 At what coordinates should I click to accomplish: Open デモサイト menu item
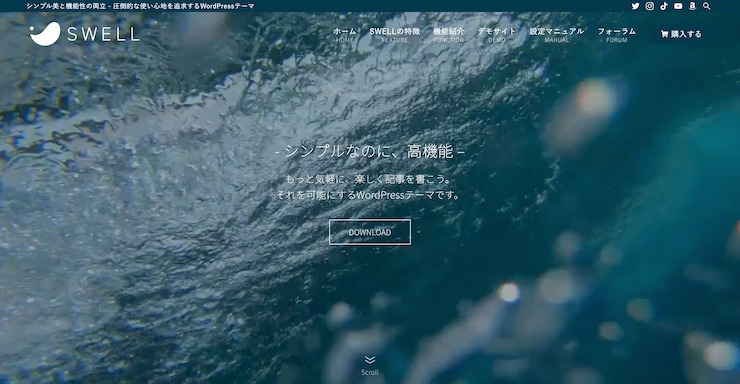(x=496, y=34)
